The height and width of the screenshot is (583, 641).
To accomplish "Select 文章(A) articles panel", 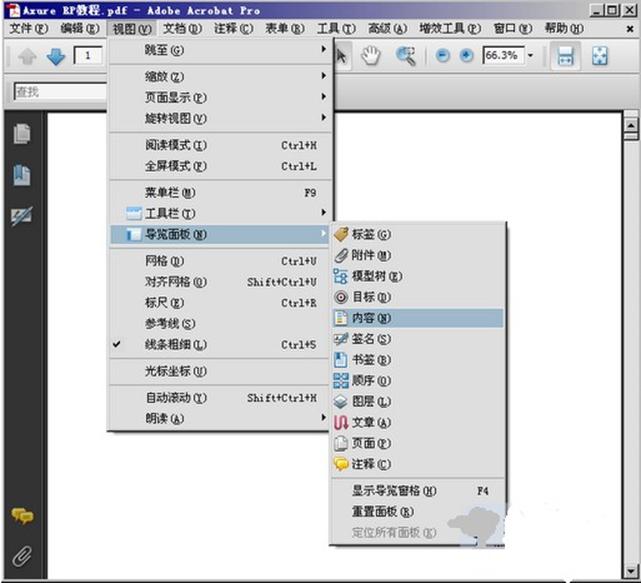I will [417, 422].
